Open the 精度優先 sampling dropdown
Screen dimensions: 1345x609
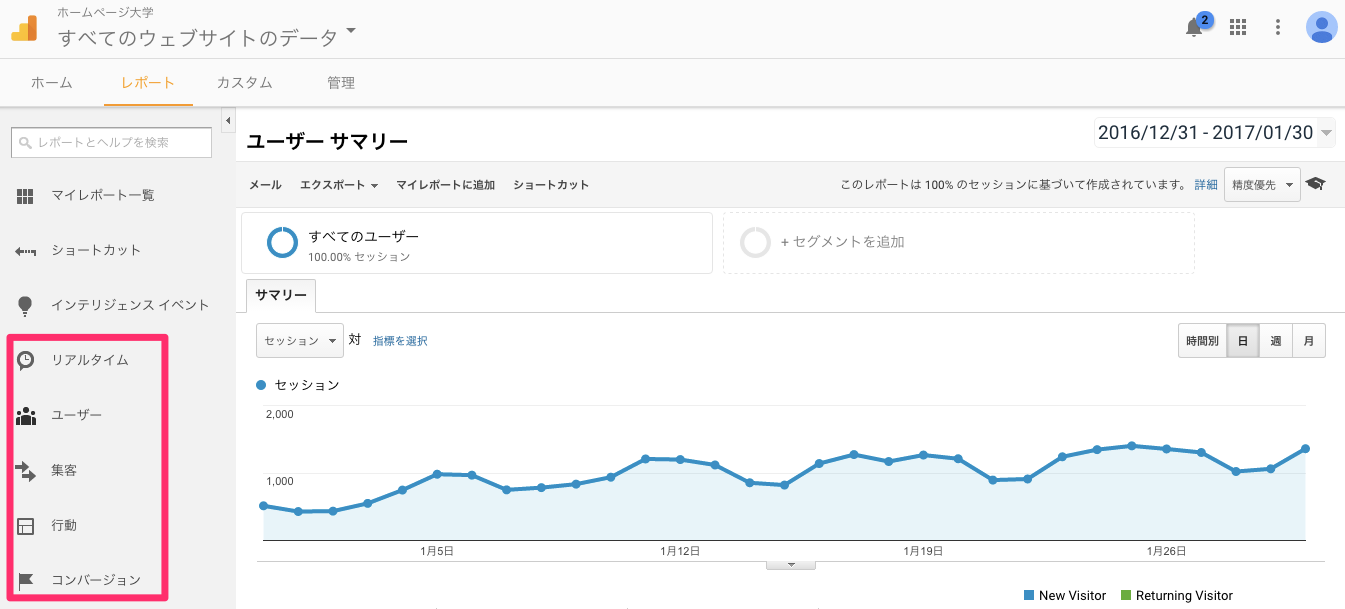coord(1261,185)
